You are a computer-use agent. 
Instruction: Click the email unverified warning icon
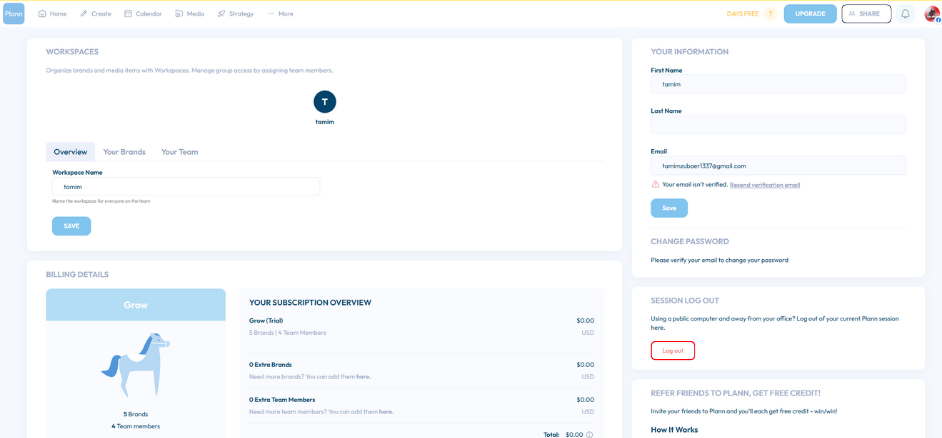pyautogui.click(x=655, y=184)
